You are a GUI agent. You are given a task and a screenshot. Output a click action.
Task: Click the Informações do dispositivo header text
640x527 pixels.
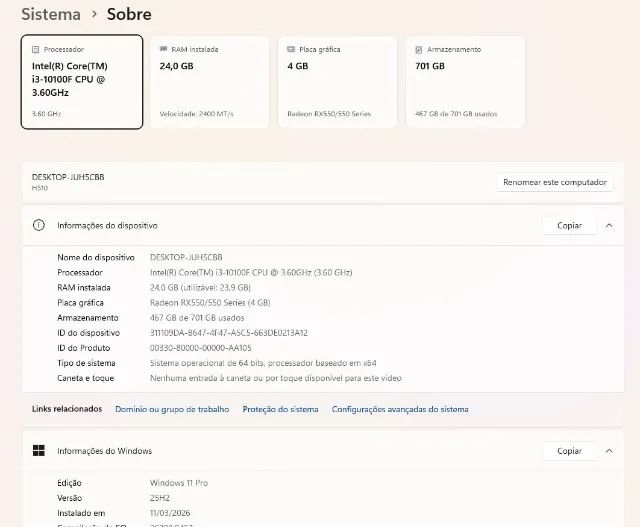[x=107, y=225]
